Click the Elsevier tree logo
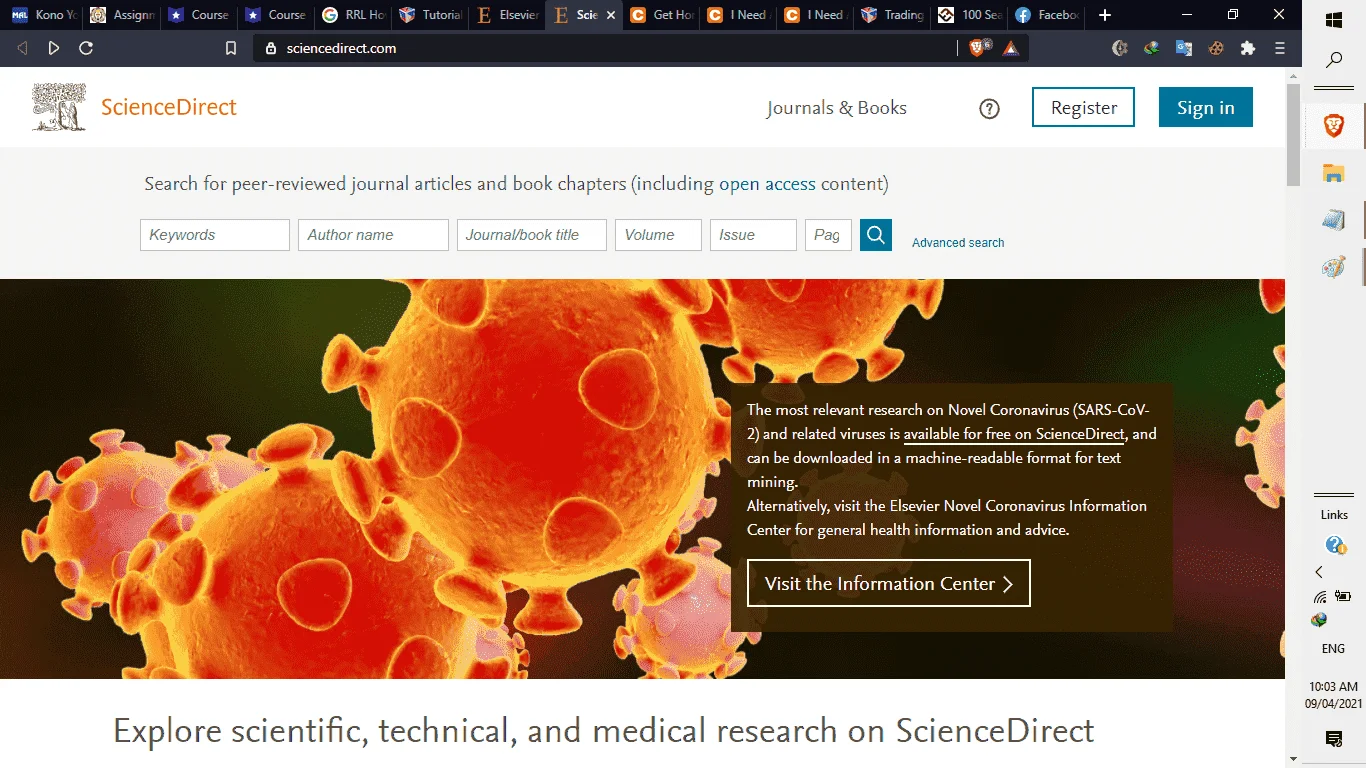The width and height of the screenshot is (1366, 768). click(x=59, y=107)
